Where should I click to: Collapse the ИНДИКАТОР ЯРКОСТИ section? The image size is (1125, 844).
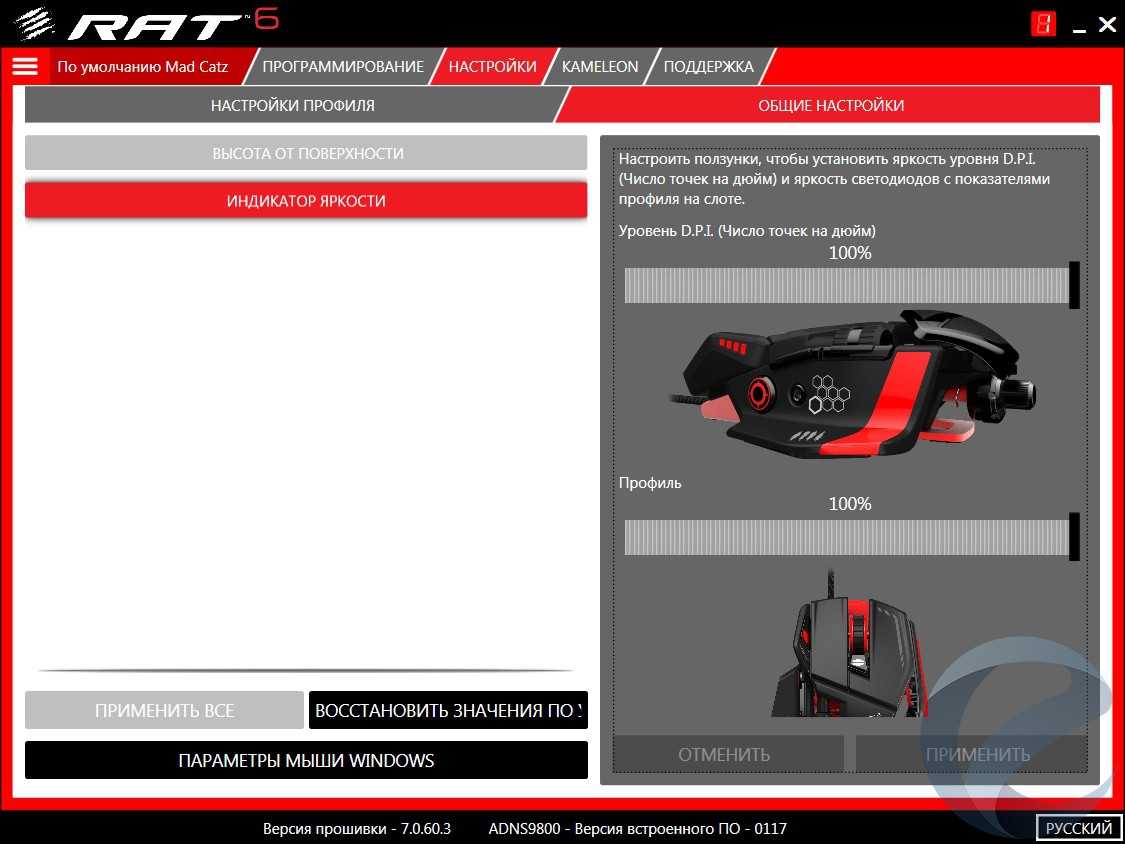coord(306,201)
